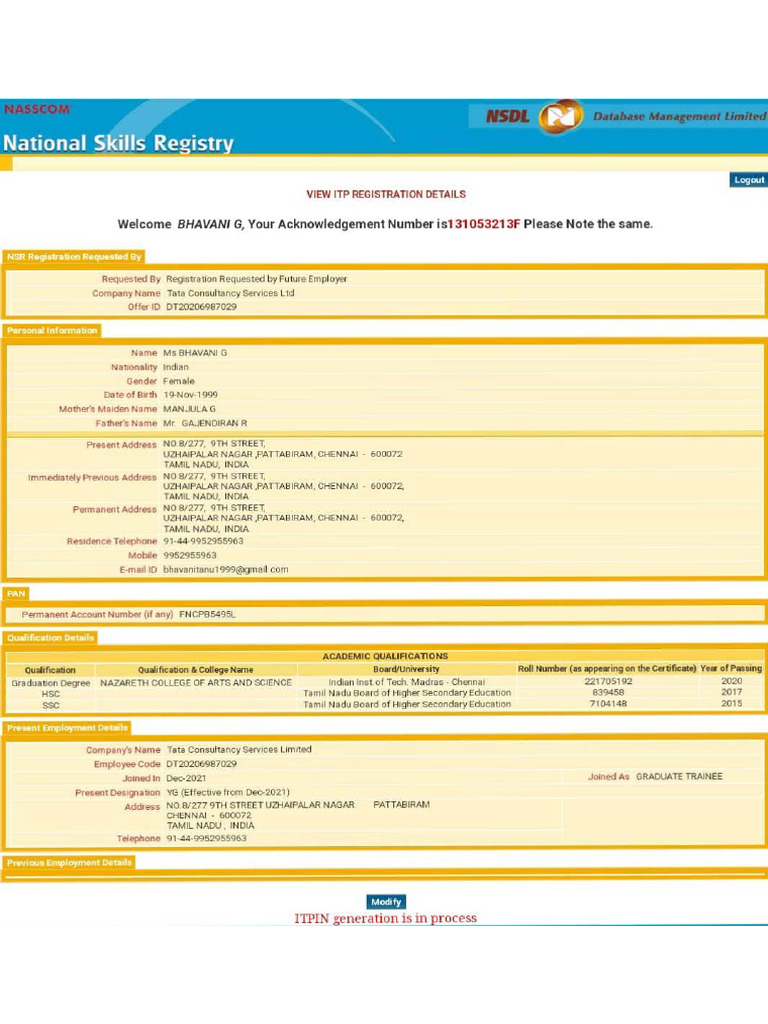Click the 'Qualification & College Name' column header

click(x=195, y=669)
